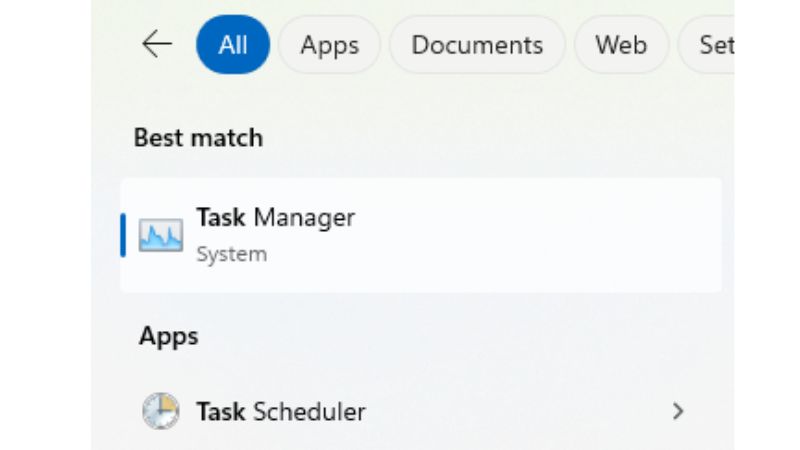Click the word Manager in the best match
This screenshot has height=450, width=800.
(x=304, y=217)
